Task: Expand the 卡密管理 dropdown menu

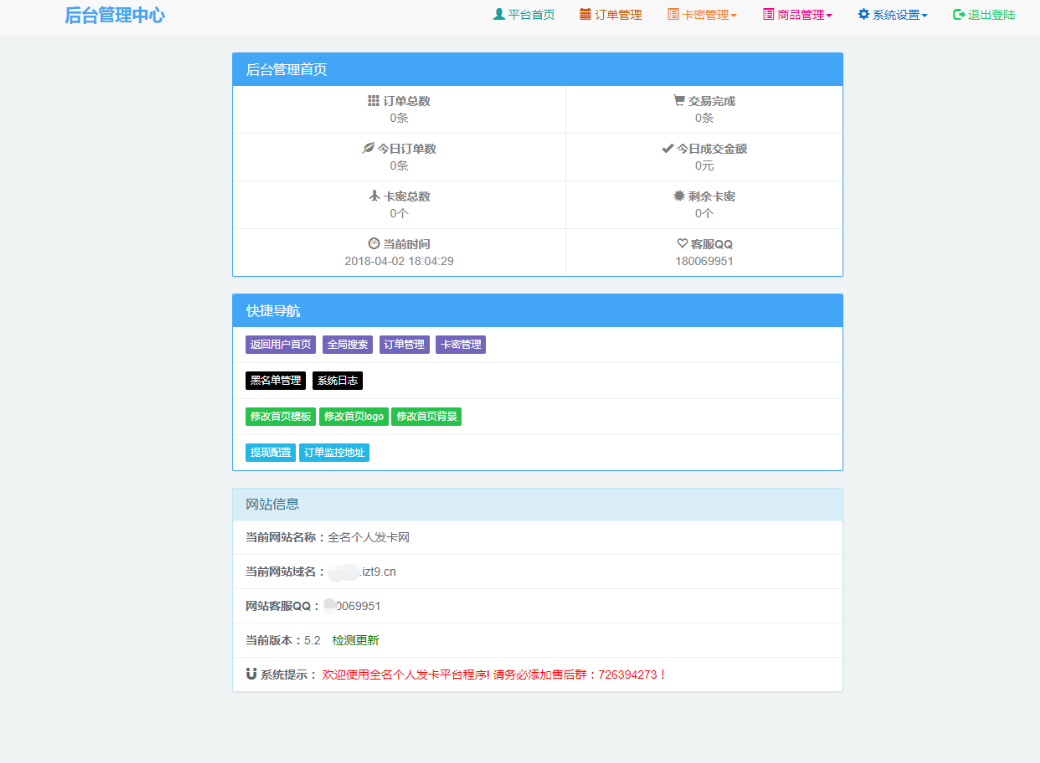Action: coord(702,15)
